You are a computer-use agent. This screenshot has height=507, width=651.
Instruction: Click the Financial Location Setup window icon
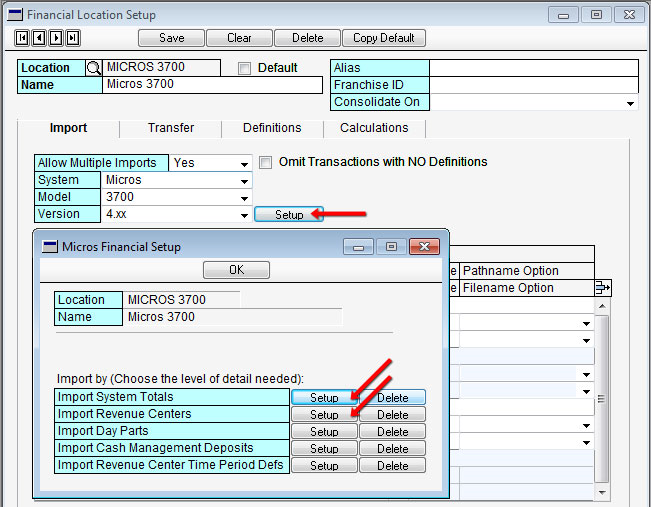[x=15, y=15]
